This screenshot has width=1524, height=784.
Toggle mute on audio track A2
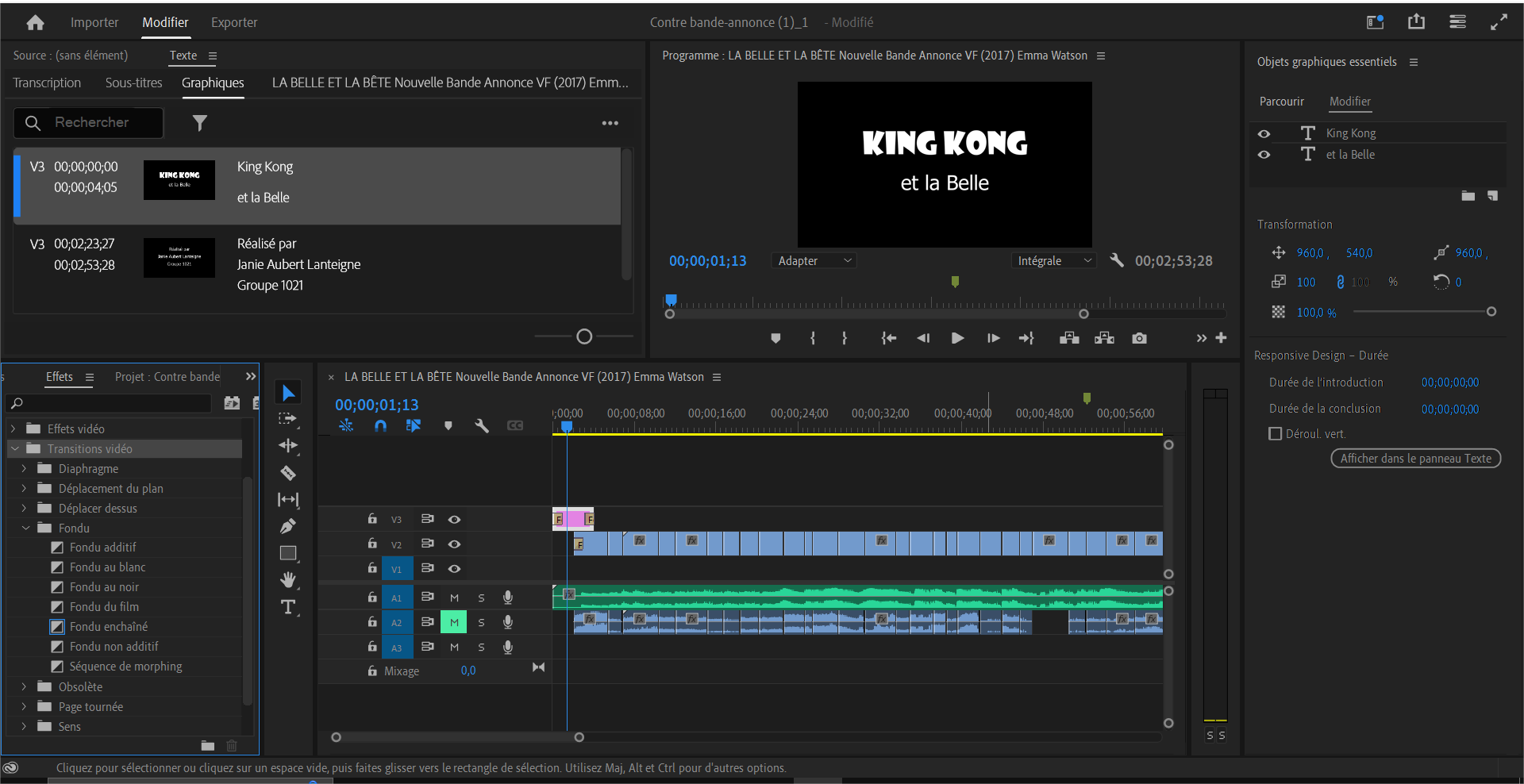click(x=454, y=623)
